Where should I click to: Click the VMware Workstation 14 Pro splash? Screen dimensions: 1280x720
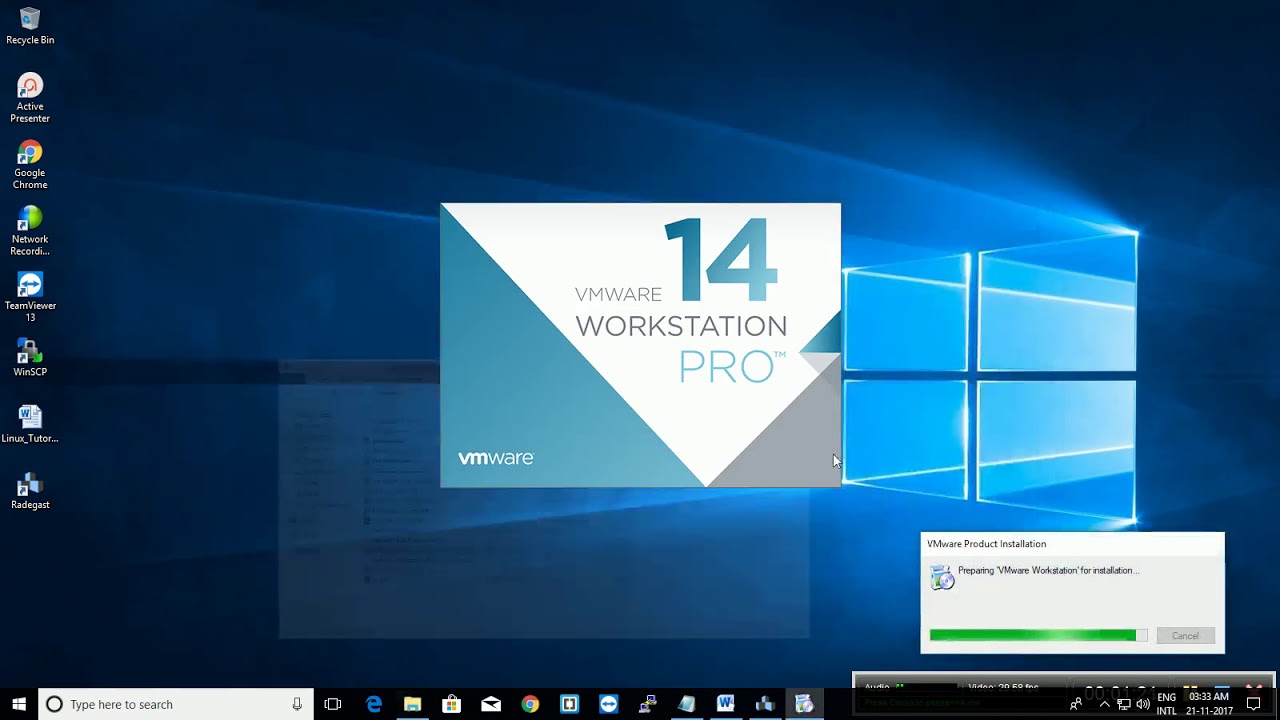click(x=640, y=345)
